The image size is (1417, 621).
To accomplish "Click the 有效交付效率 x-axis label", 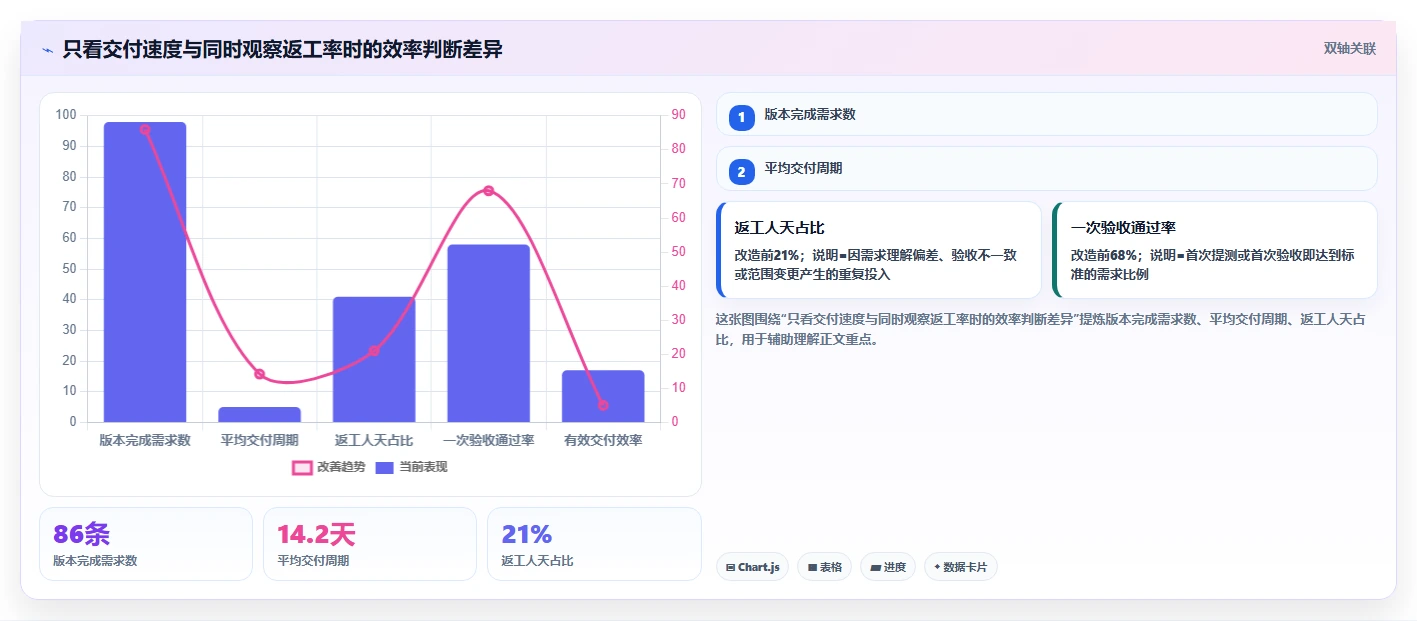I will pos(603,440).
